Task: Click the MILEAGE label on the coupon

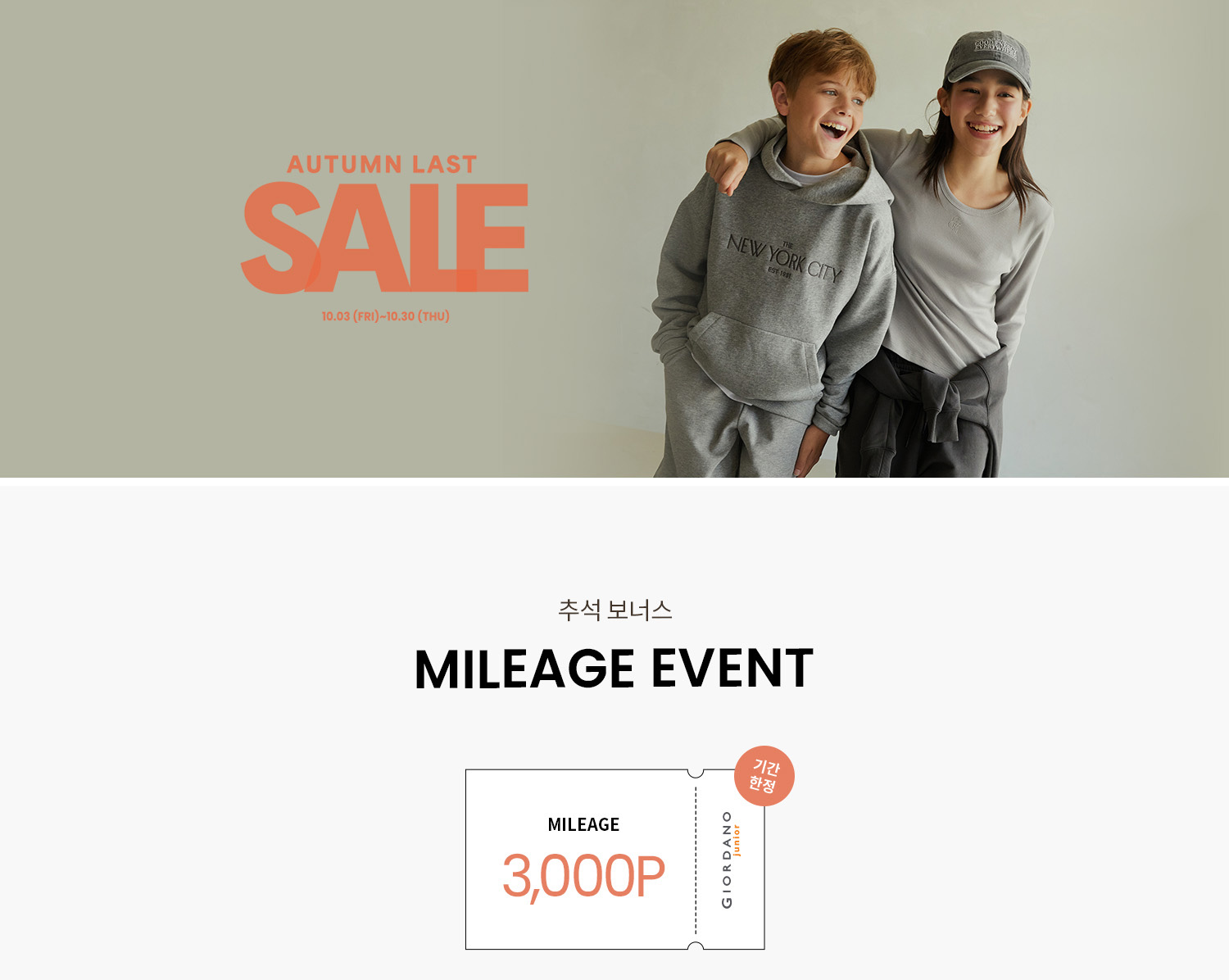Action: pyautogui.click(x=583, y=824)
